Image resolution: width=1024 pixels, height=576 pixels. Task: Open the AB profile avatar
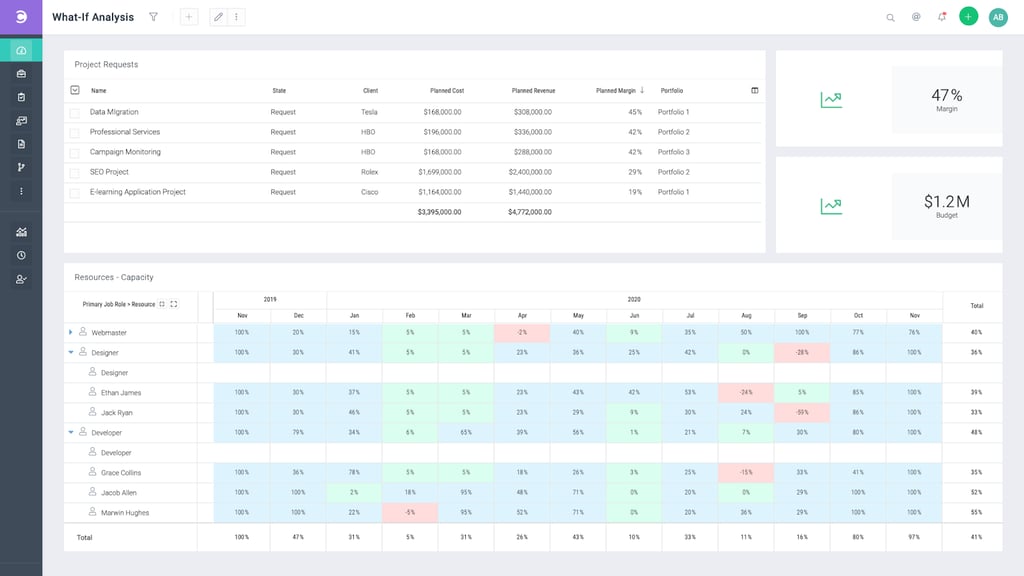tap(997, 17)
